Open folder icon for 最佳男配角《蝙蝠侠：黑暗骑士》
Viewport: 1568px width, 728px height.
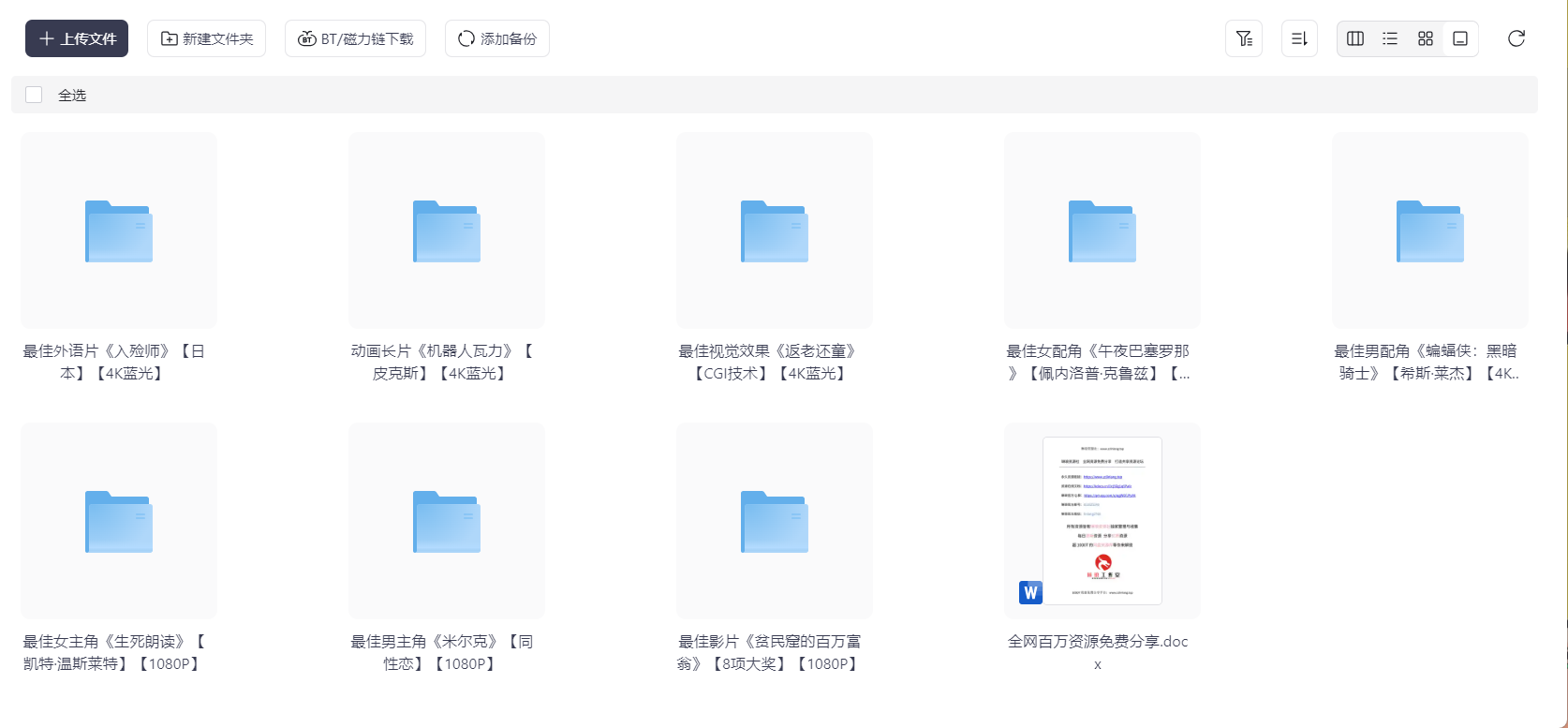pos(1430,230)
